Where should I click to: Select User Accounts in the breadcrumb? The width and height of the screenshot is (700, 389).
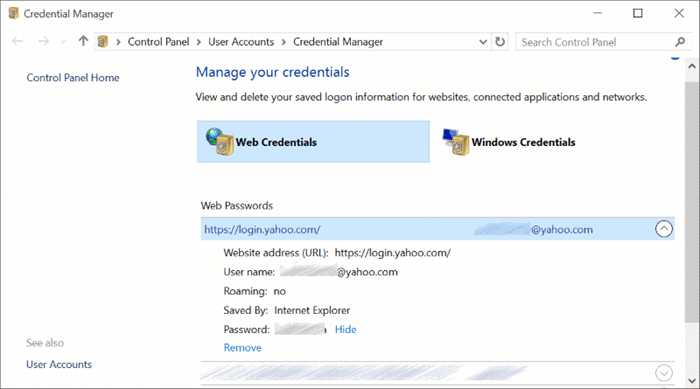coord(241,42)
